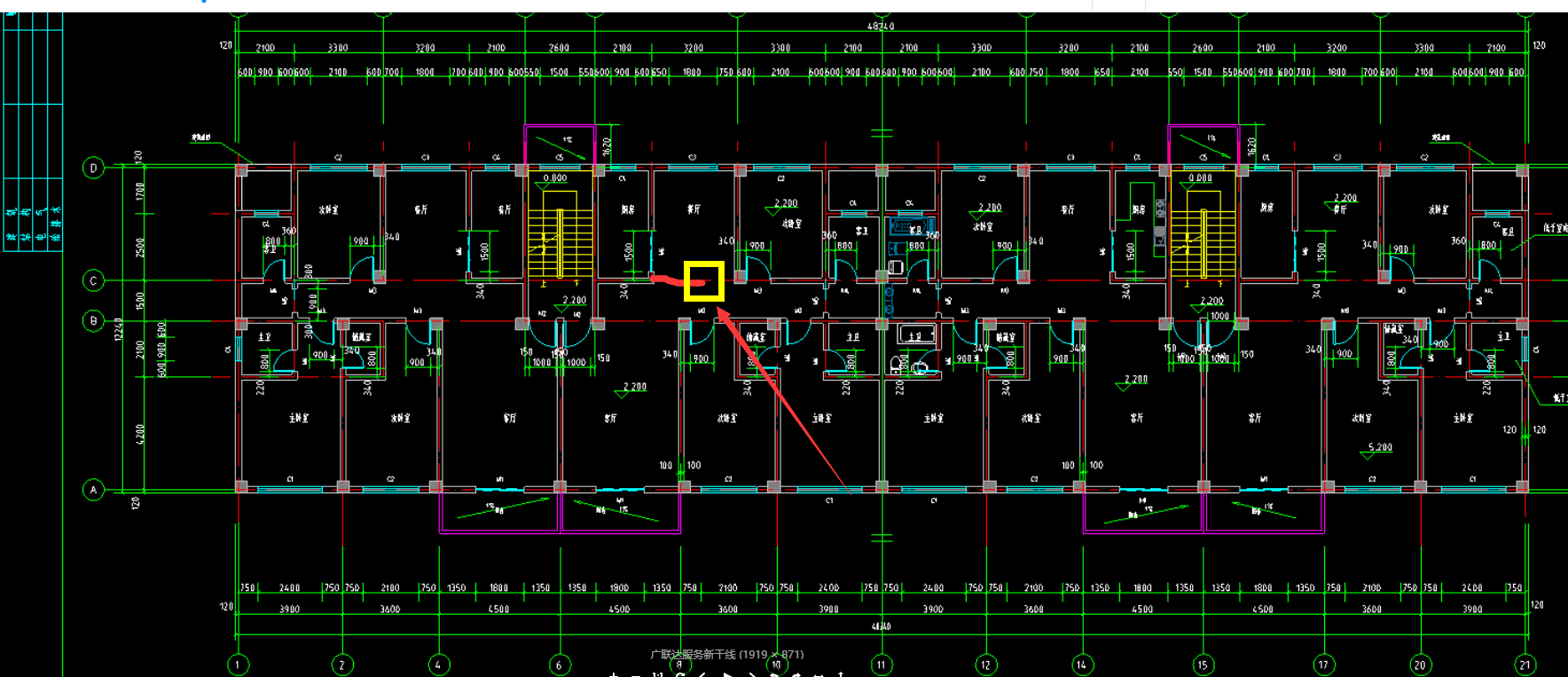Image resolution: width=1568 pixels, height=677 pixels.
Task: Choose grid axis bubble 17 at bottom
Action: pos(1323,665)
